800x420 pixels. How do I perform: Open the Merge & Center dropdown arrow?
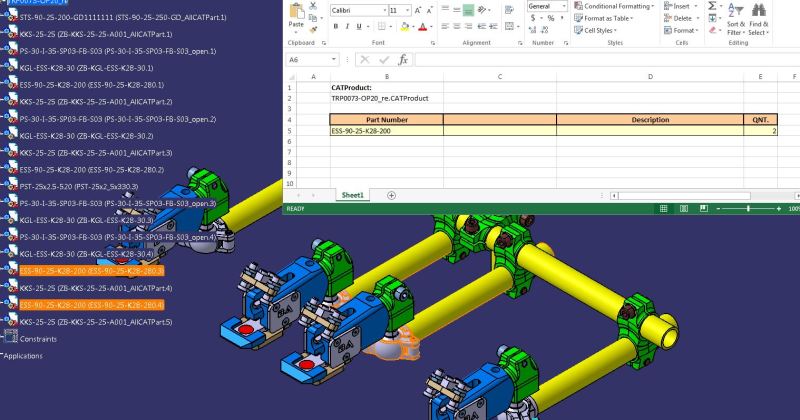pos(518,26)
